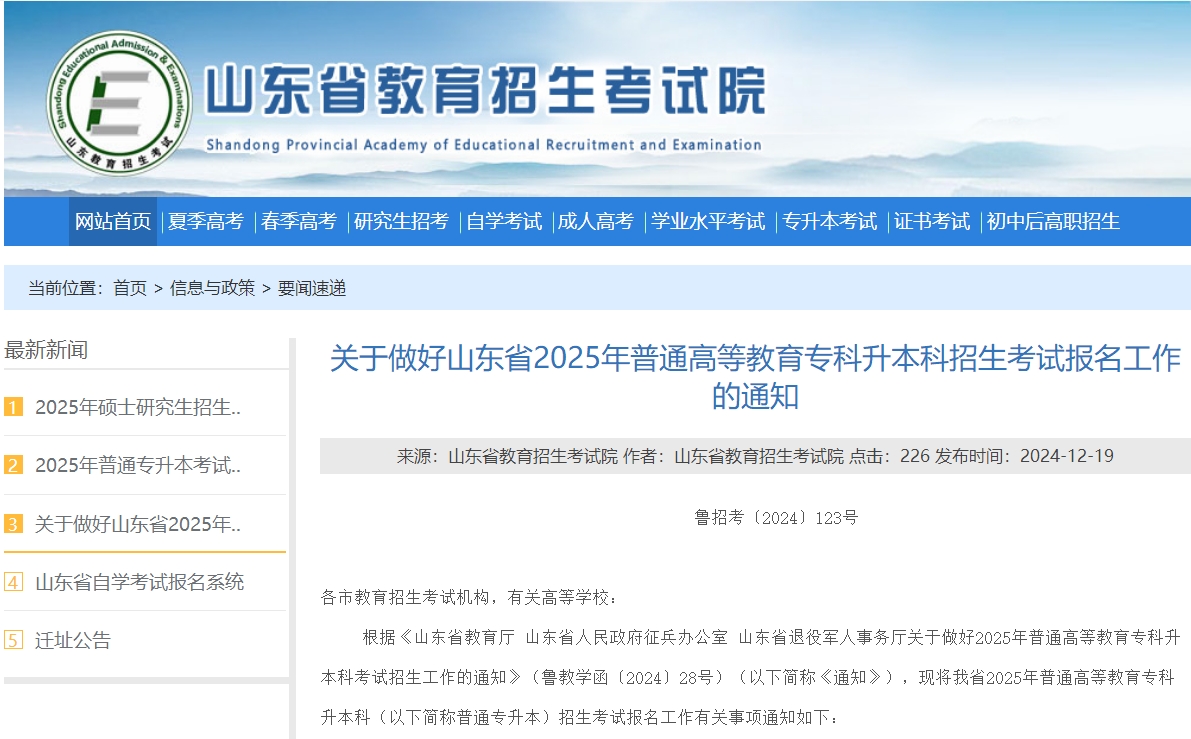Go to 夏季高考 section
Image resolution: width=1191 pixels, height=739 pixels.
click(205, 222)
